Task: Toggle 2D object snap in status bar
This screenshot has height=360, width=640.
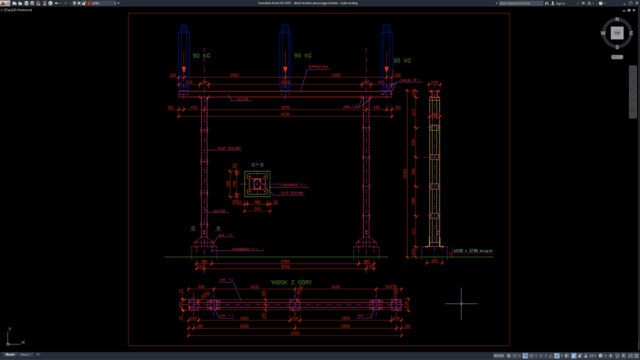Action: [x=557, y=356]
